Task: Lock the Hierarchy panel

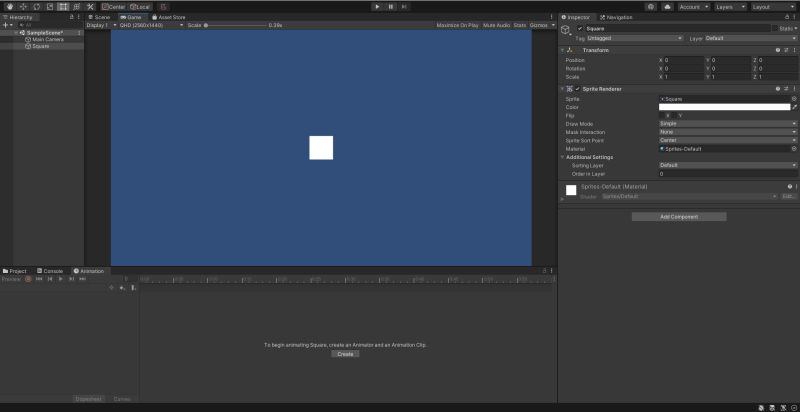Action: point(71,17)
